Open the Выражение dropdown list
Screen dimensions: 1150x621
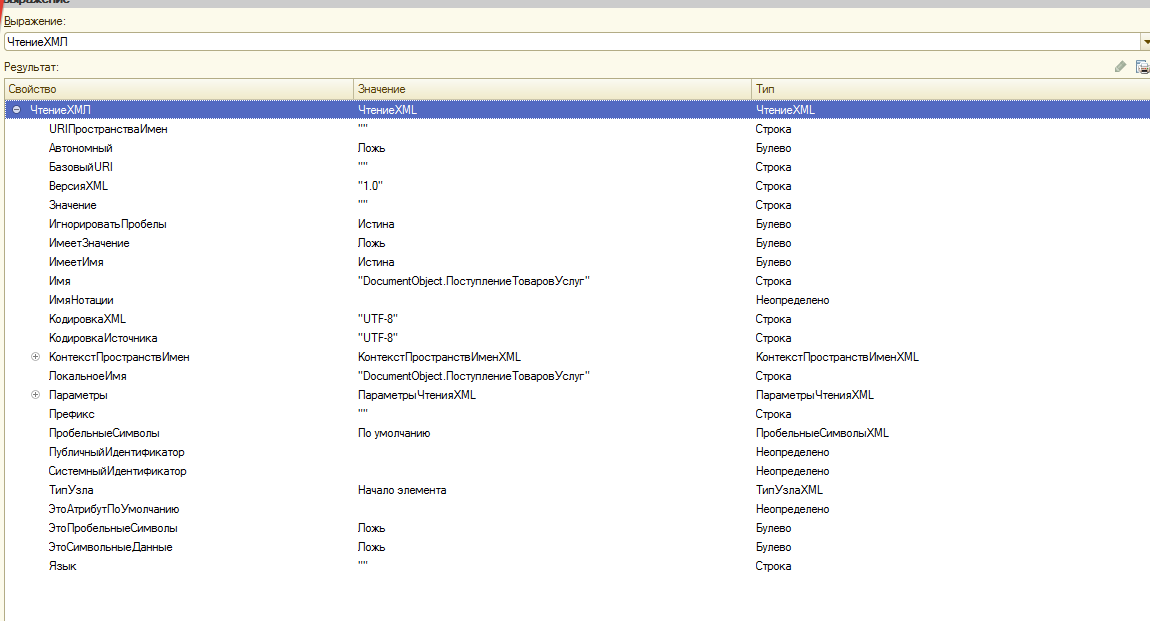point(1144,41)
